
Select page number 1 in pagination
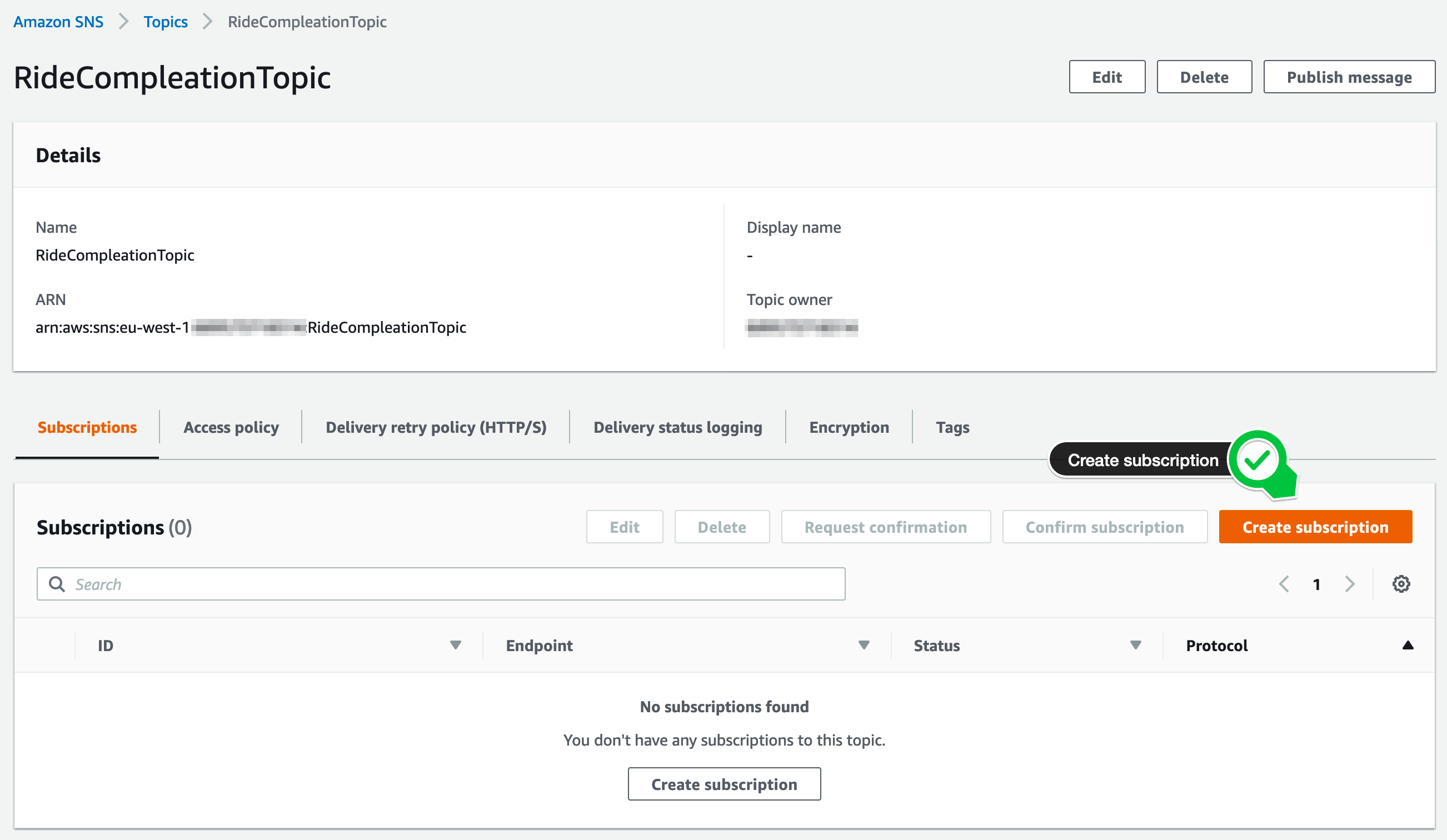1316,584
